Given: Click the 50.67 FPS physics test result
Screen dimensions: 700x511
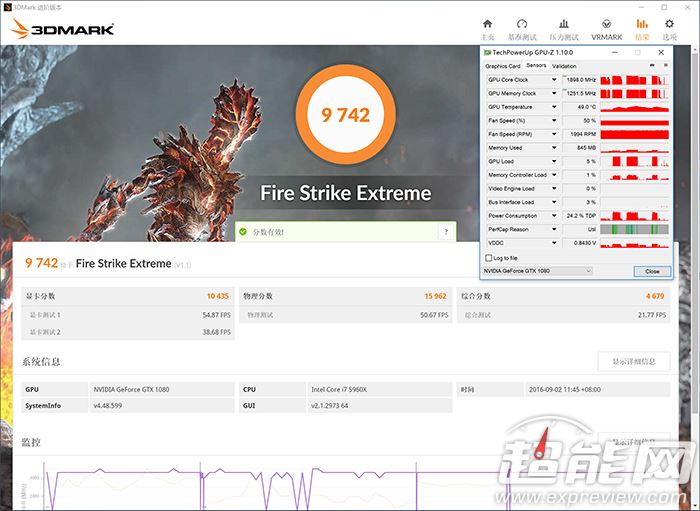Looking at the screenshot, I should pos(434,315).
